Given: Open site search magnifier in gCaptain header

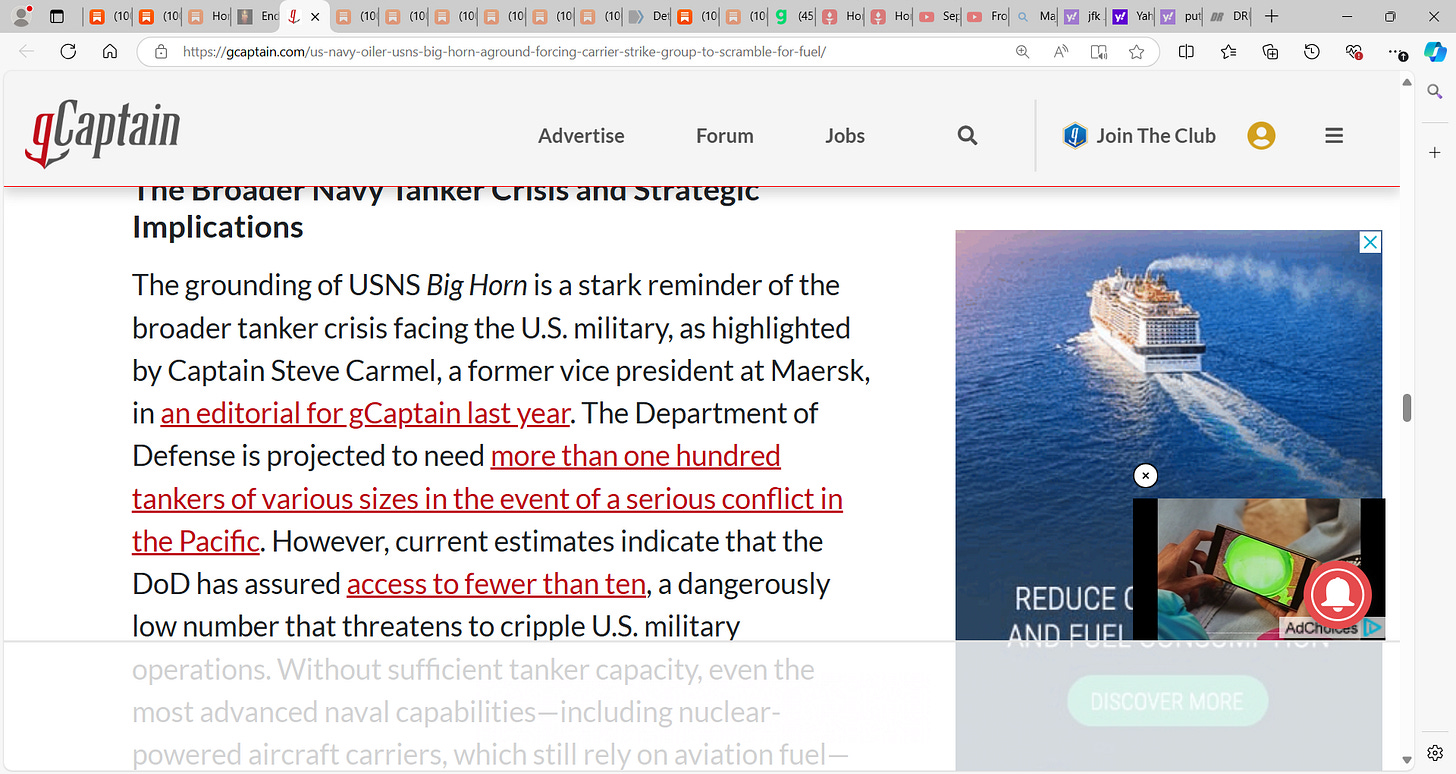Looking at the screenshot, I should click(967, 135).
